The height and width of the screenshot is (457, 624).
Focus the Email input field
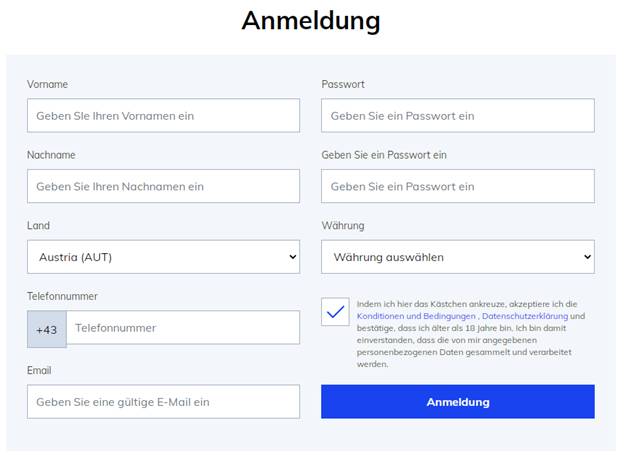[164, 402]
